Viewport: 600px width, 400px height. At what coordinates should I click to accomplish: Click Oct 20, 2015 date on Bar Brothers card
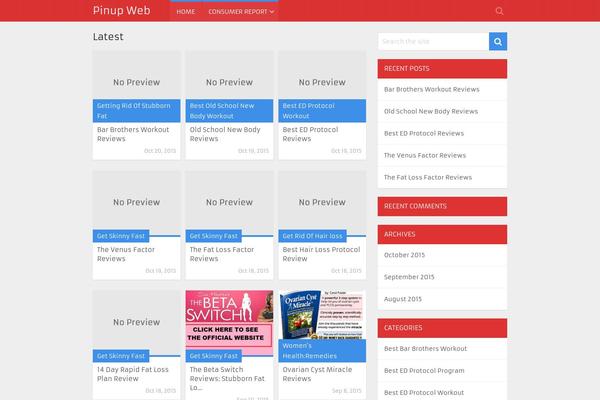(x=160, y=151)
